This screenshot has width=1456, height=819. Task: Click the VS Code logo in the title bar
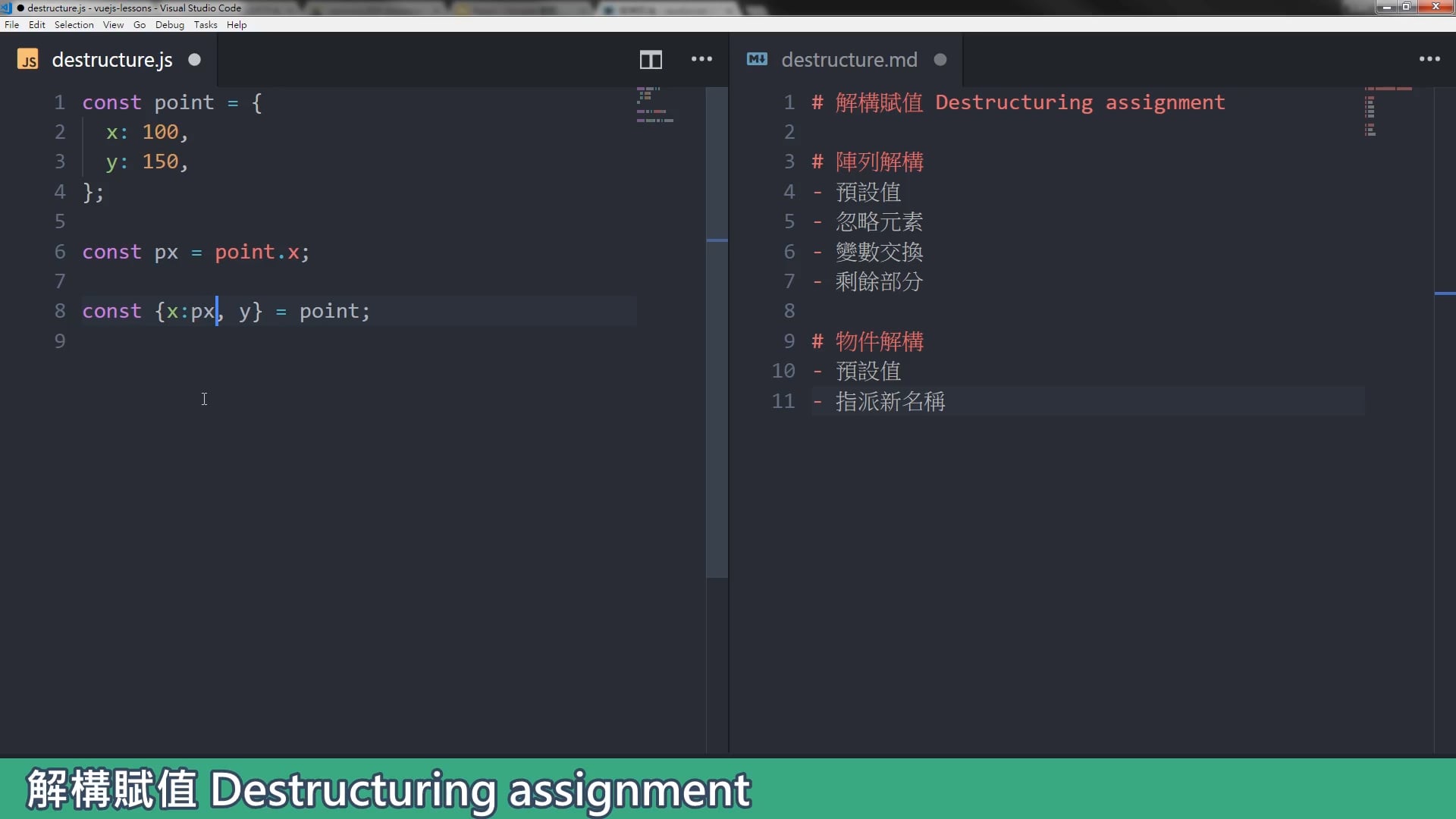7,8
